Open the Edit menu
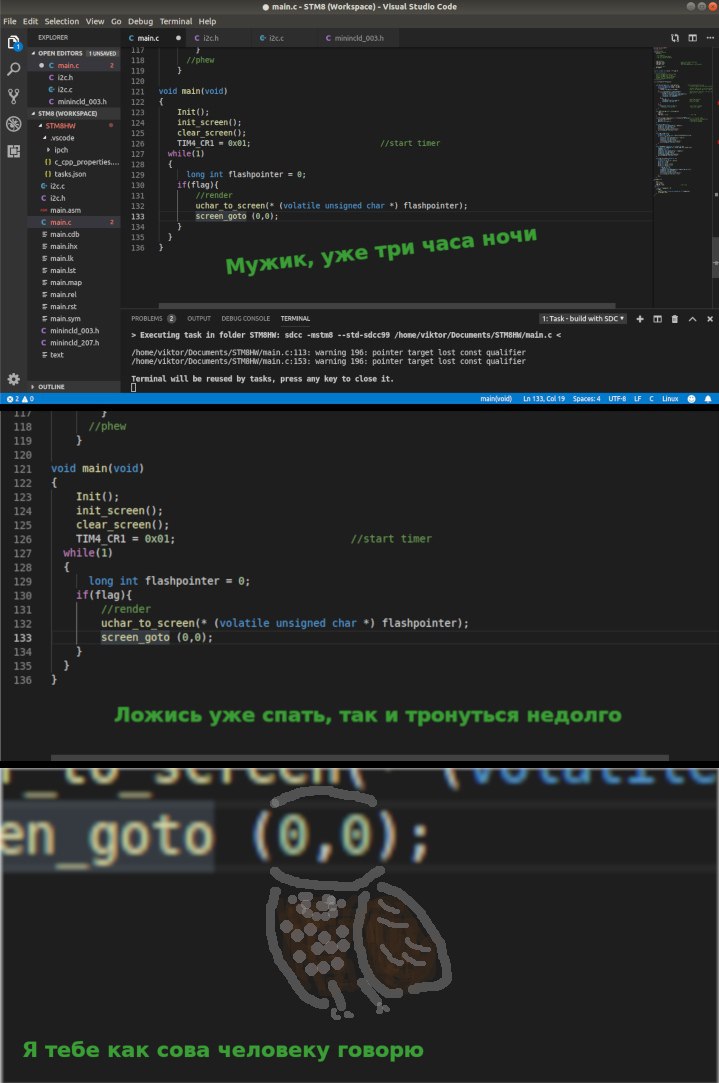Viewport: 719px width, 1083px height. [x=30, y=21]
